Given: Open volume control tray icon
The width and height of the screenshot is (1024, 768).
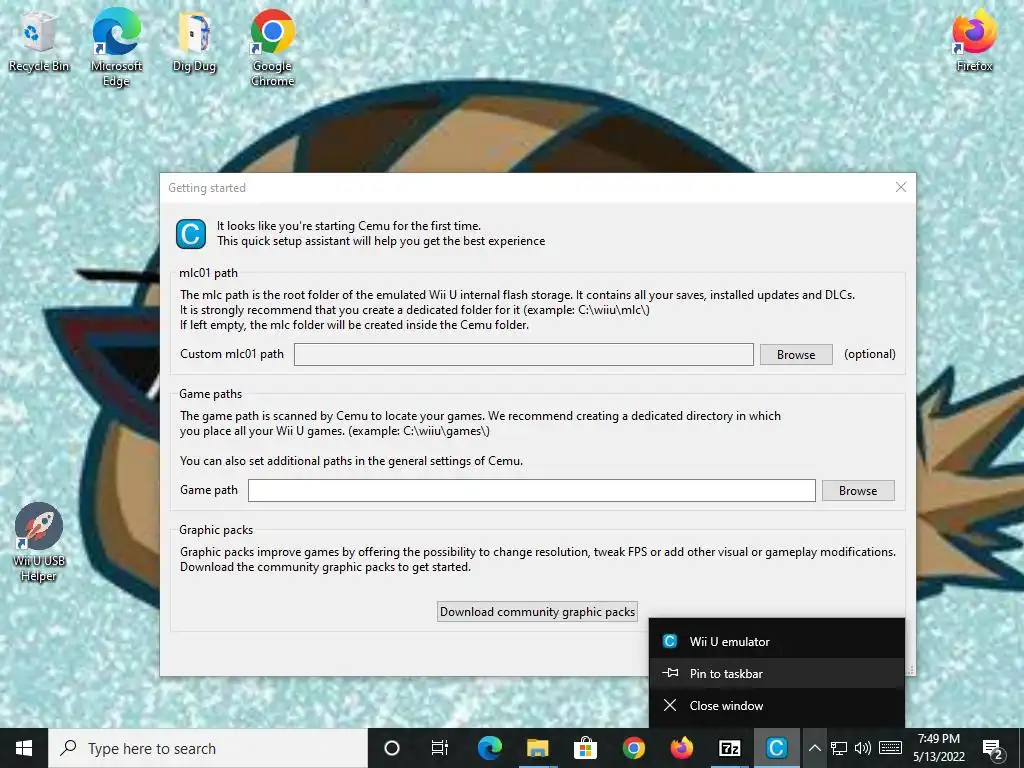Looking at the screenshot, I should [863, 748].
